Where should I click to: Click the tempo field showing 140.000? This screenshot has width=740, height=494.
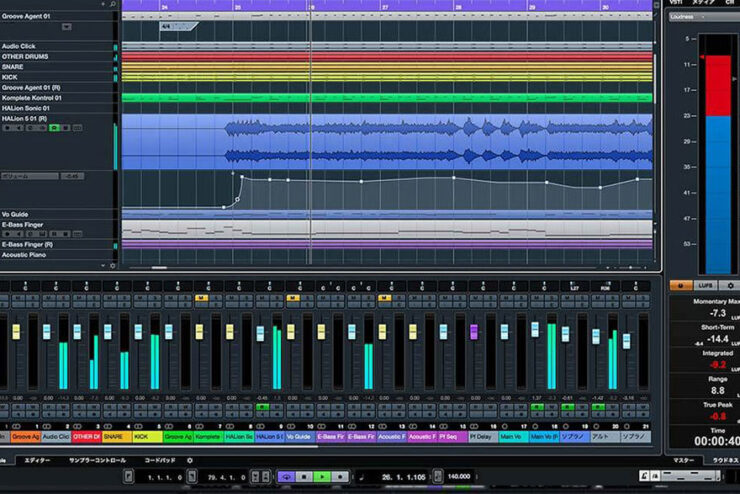(x=459, y=477)
